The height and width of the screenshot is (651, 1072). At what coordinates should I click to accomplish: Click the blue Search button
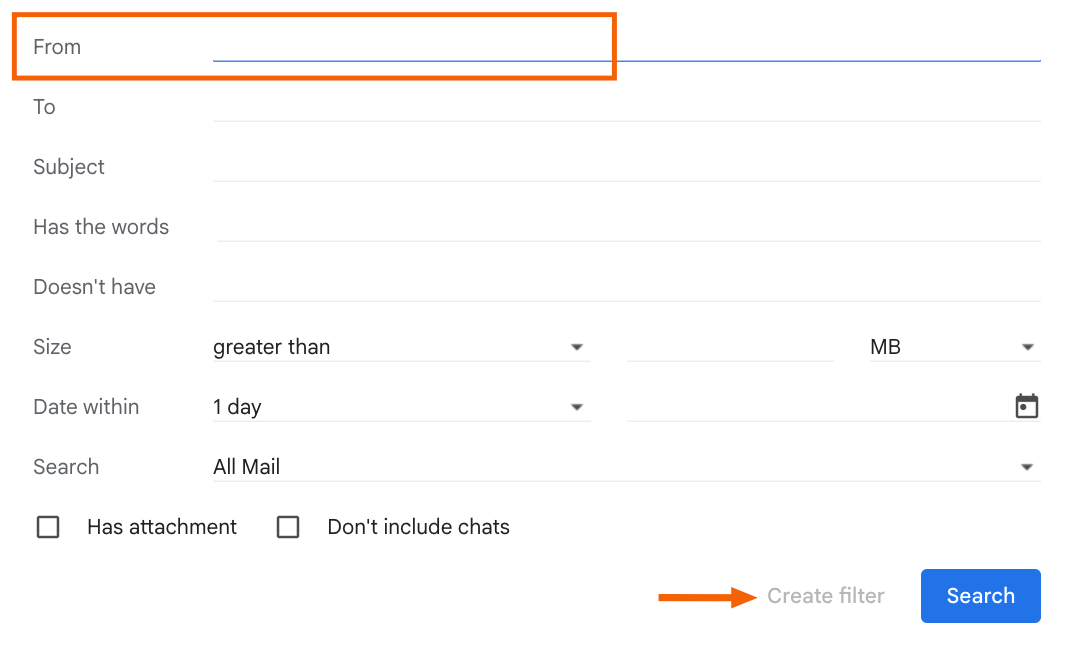pos(980,596)
